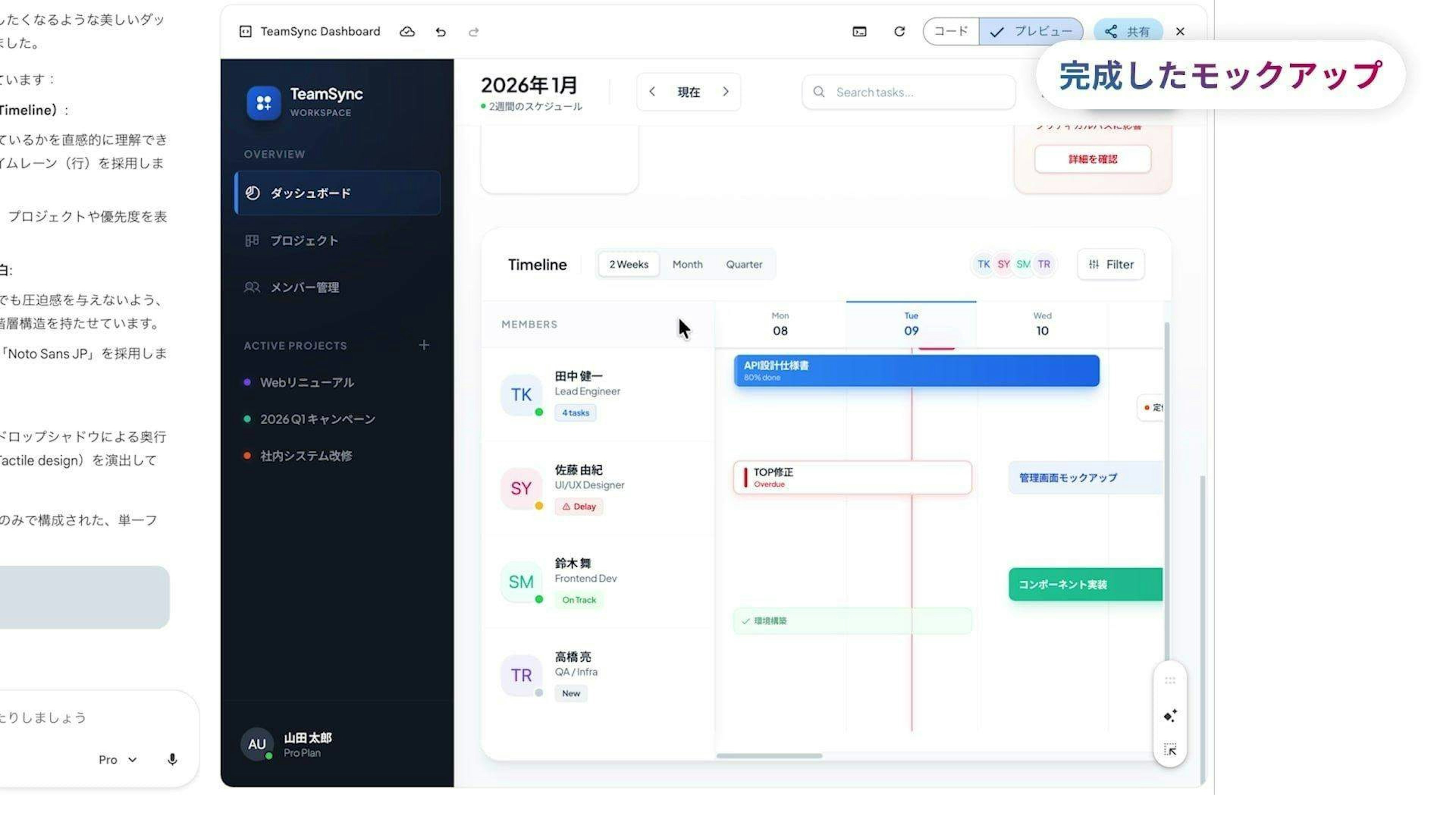
Task: Click the redo arrow in header
Action: 474,31
